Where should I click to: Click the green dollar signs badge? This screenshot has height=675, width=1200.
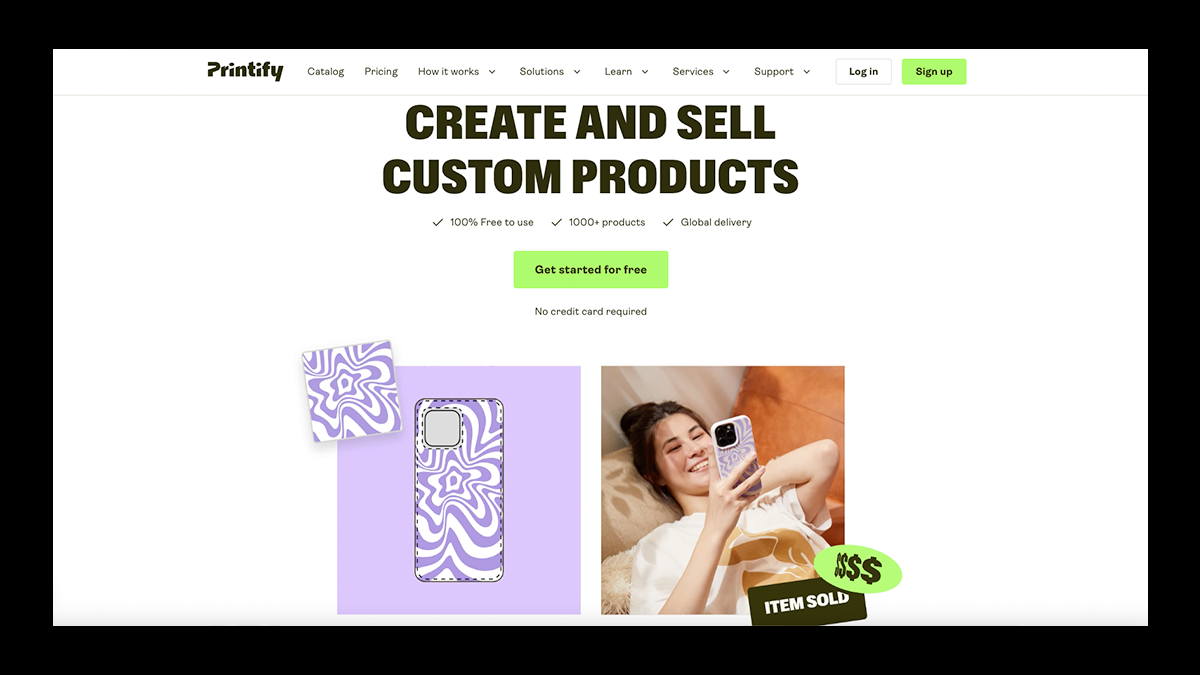[858, 570]
